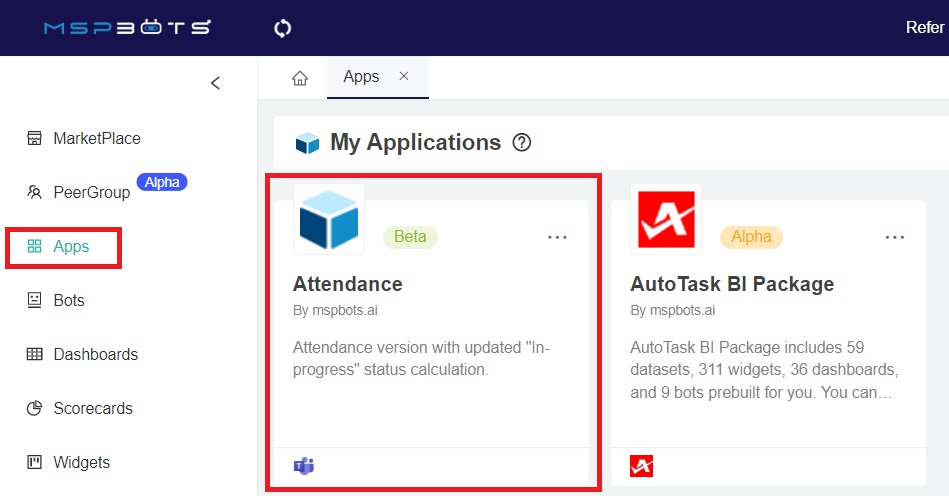Open Scorecards in the sidebar

[92, 408]
